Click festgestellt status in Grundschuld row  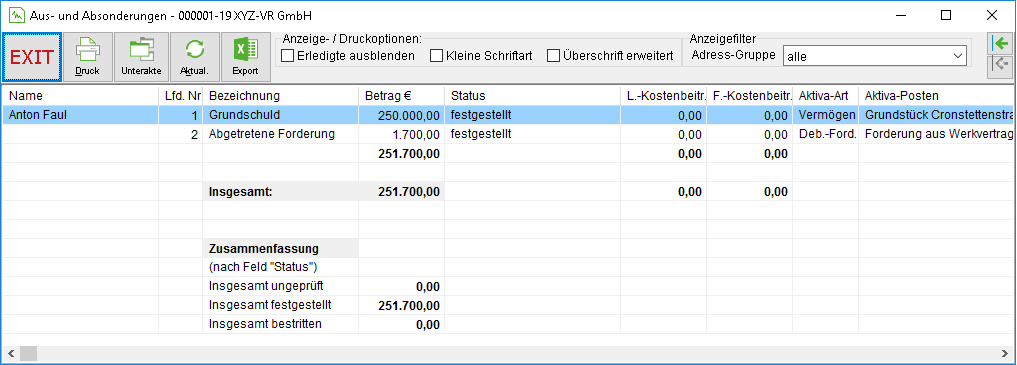point(533,115)
